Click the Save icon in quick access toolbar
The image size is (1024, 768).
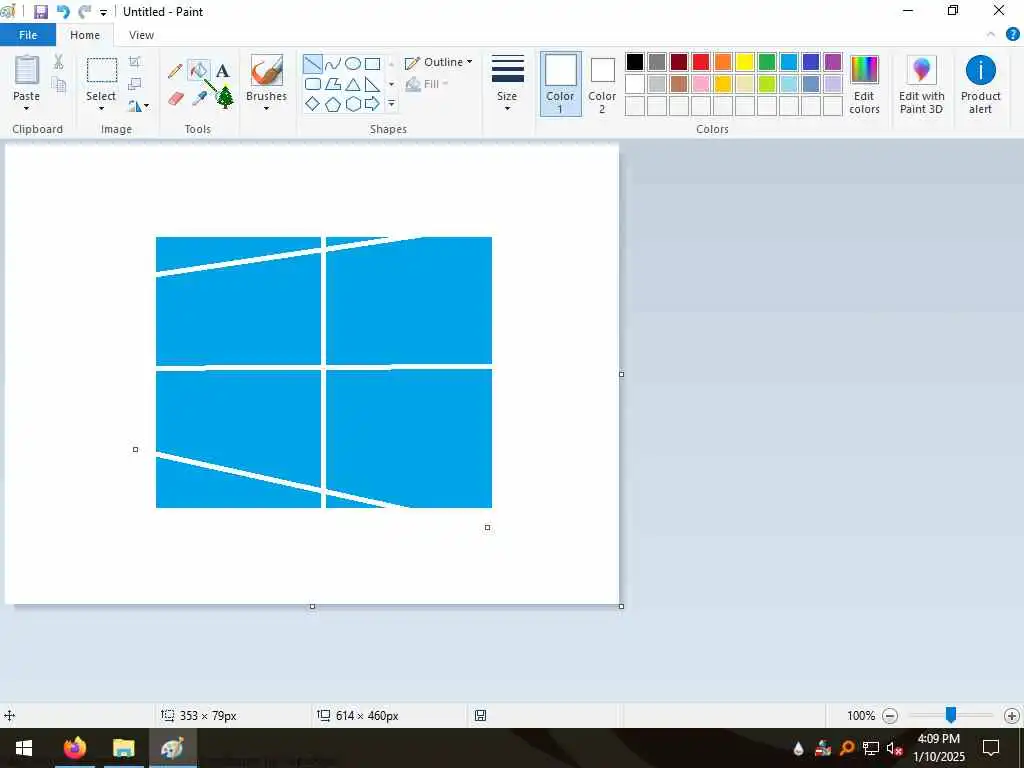tap(41, 12)
